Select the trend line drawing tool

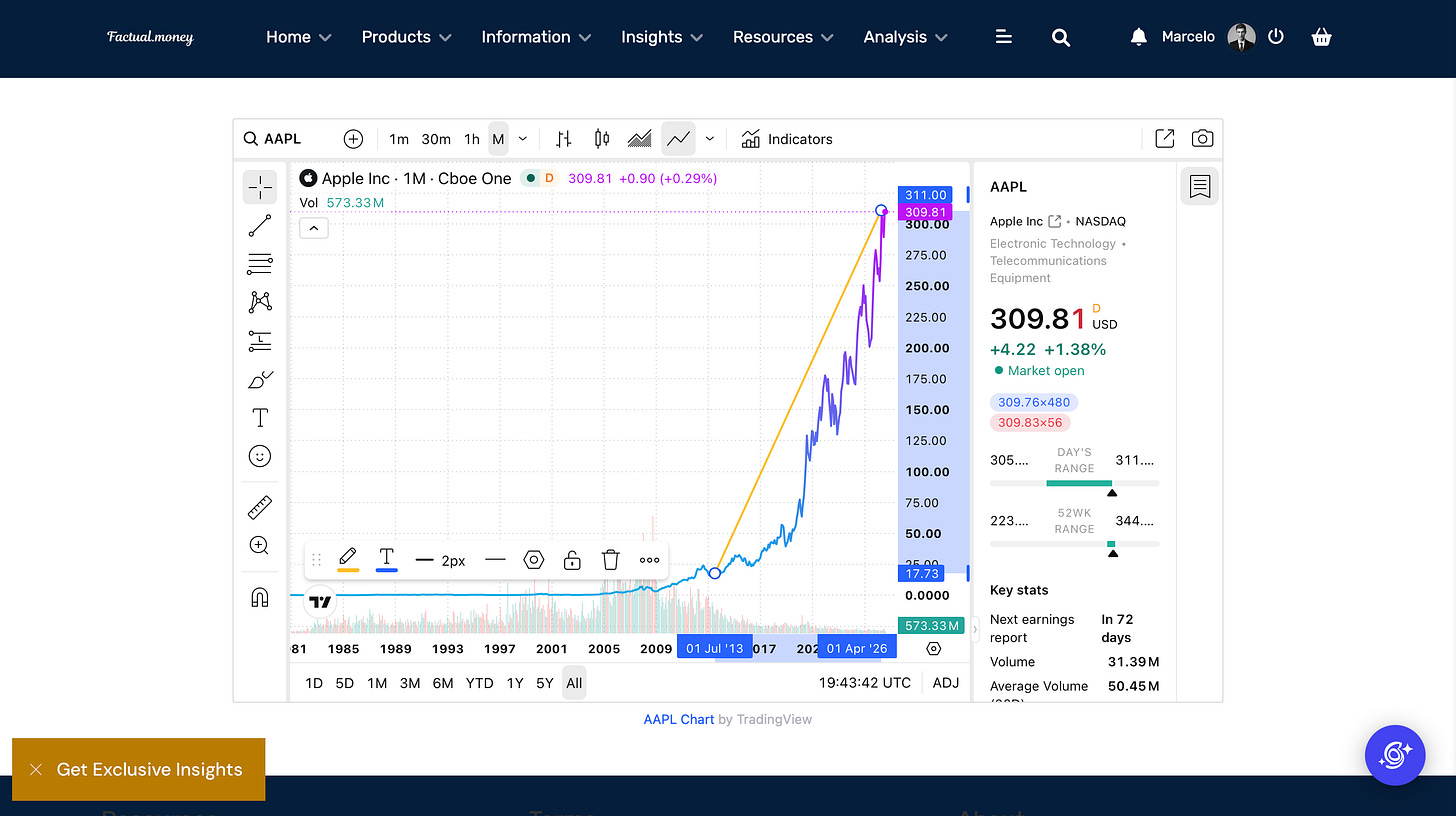(260, 226)
